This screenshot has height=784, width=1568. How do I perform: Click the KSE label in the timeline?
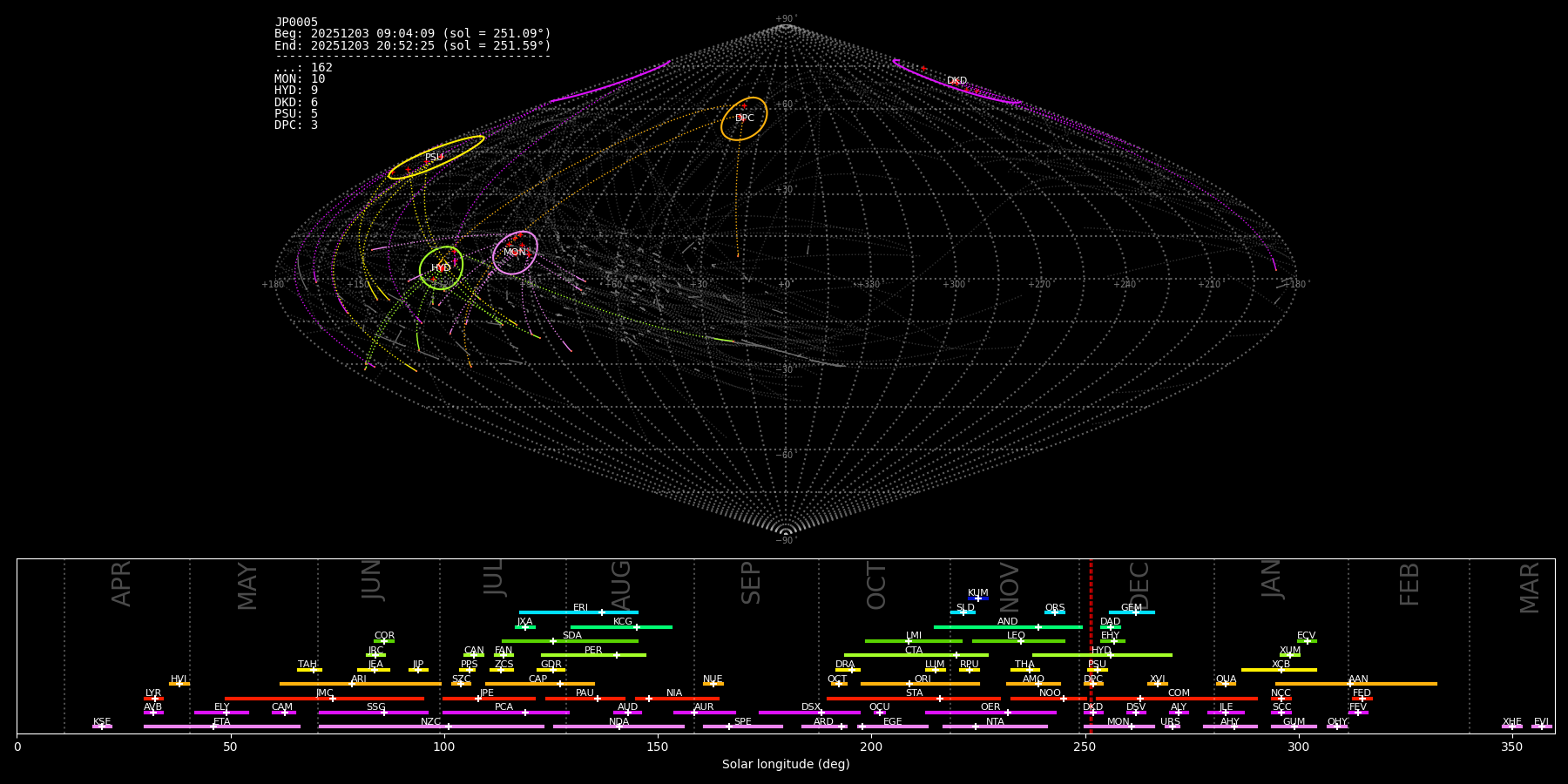point(102,722)
